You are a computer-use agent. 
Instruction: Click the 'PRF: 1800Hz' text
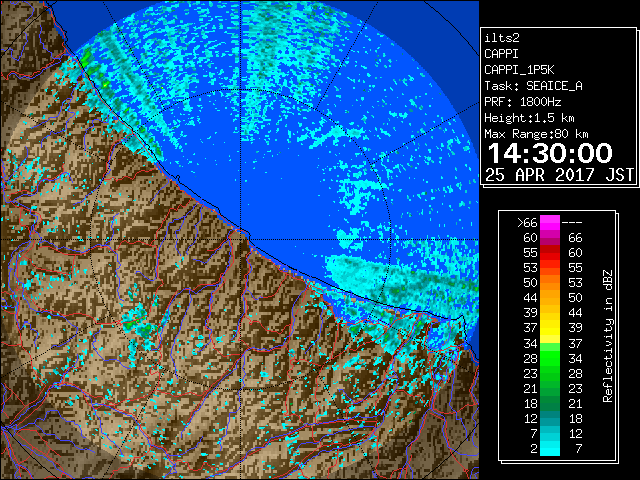[x=522, y=102]
